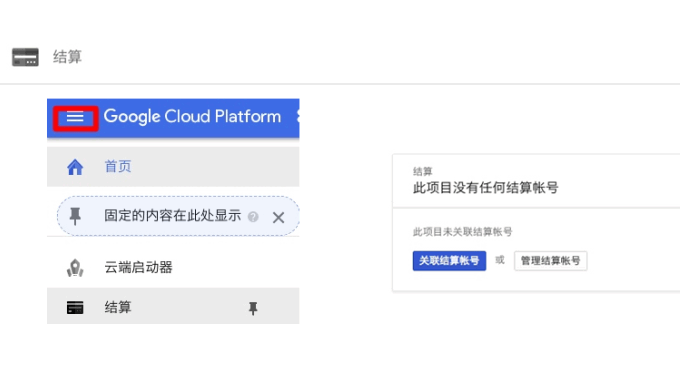Image resolution: width=680 pixels, height=366 pixels.
Task: Click the Google Cloud Platform title
Action: [192, 117]
